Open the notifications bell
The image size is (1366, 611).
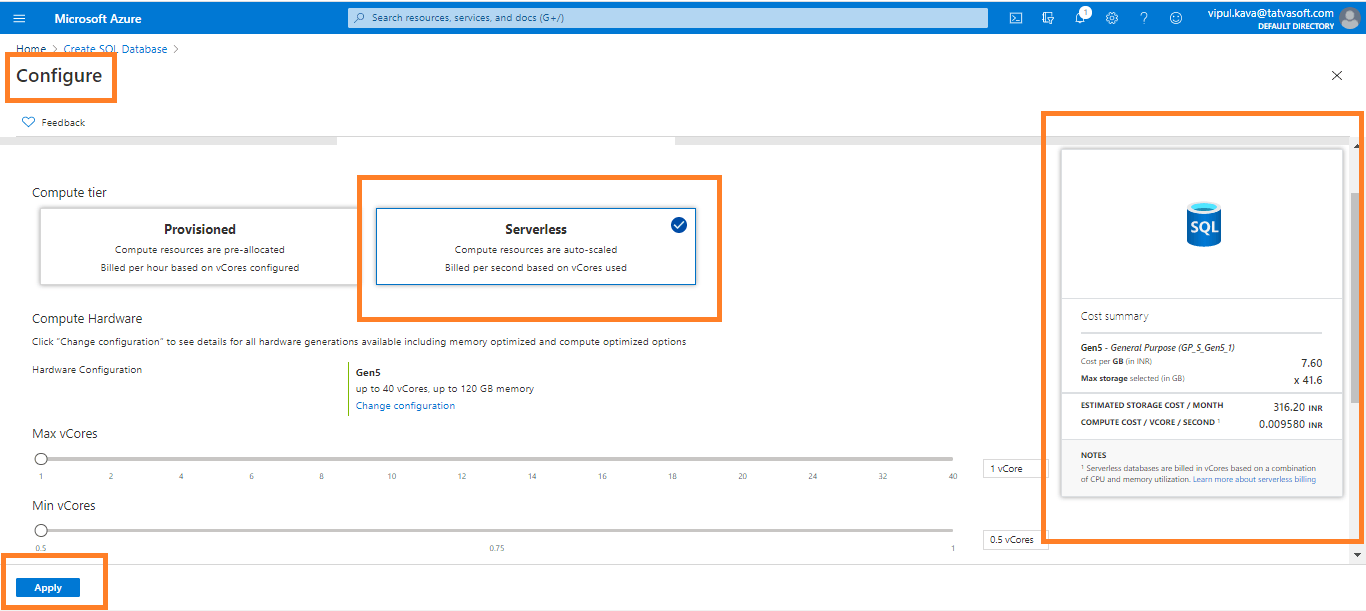1080,18
